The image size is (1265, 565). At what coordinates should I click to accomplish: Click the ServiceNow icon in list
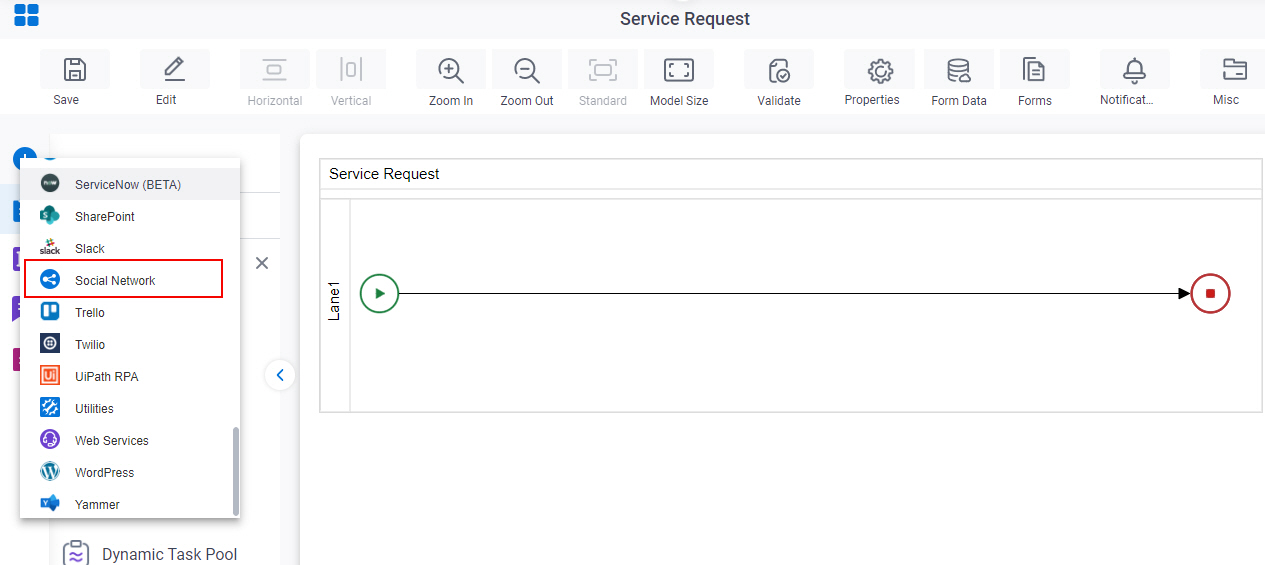coord(50,184)
